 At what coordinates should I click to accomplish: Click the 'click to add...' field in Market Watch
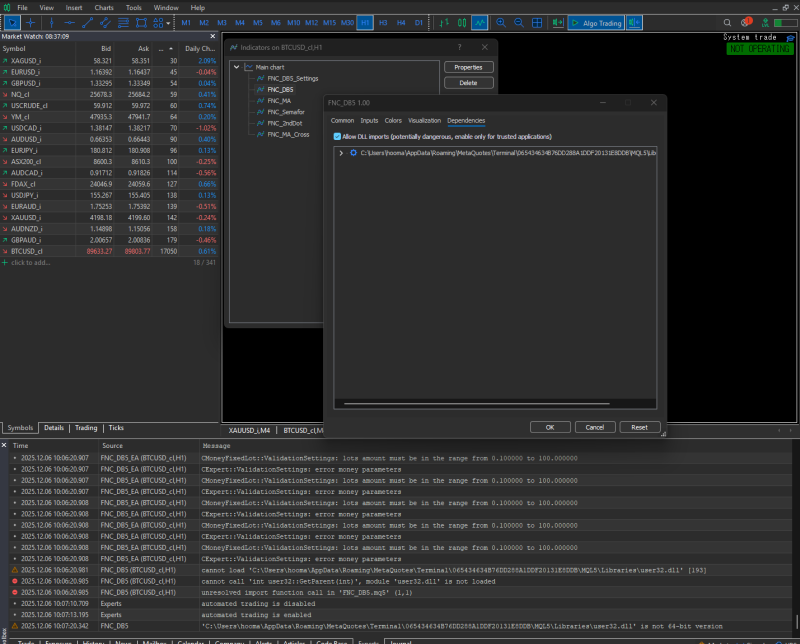coord(31,262)
